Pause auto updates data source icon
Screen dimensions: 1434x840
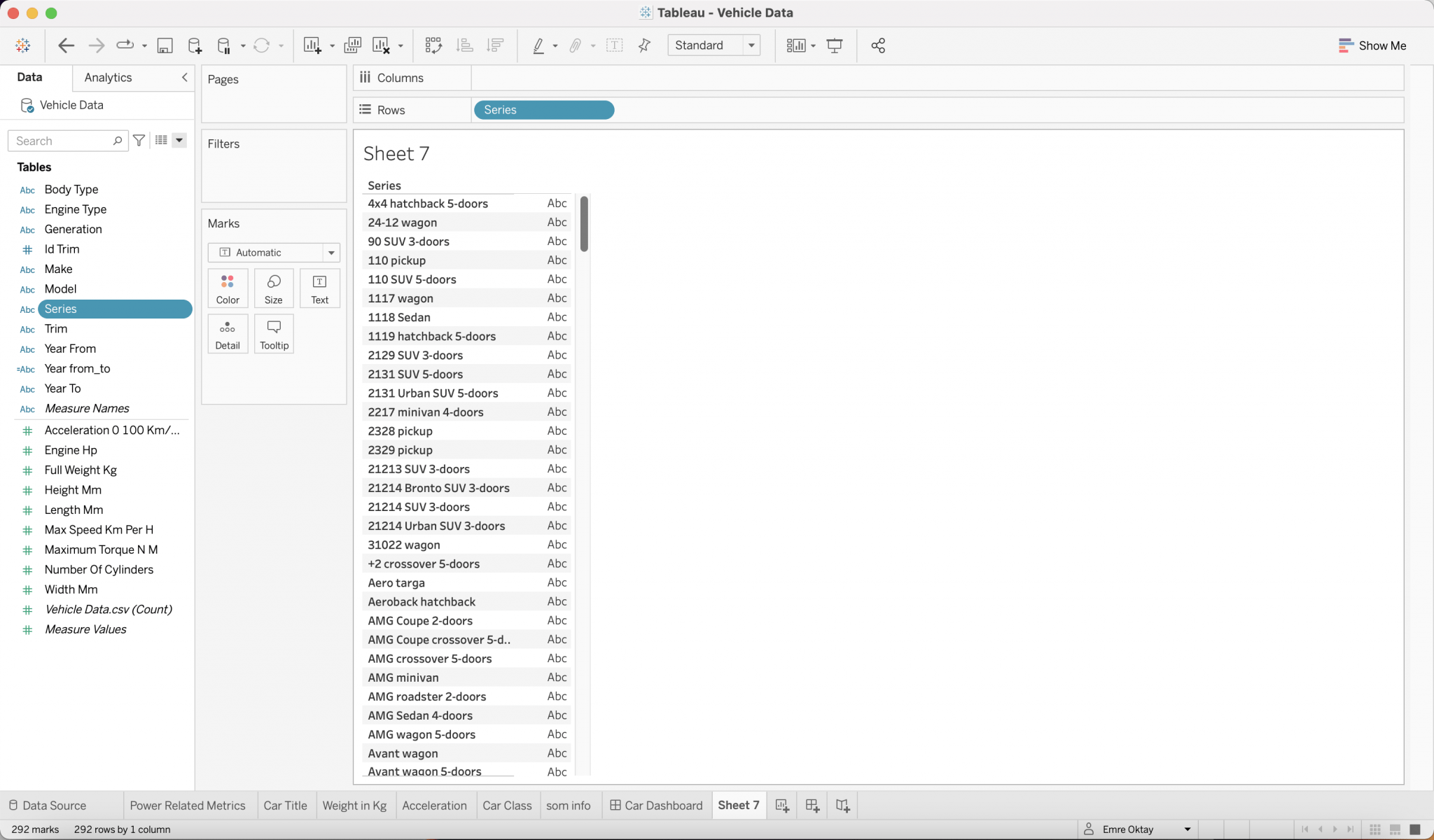pyautogui.click(x=224, y=45)
